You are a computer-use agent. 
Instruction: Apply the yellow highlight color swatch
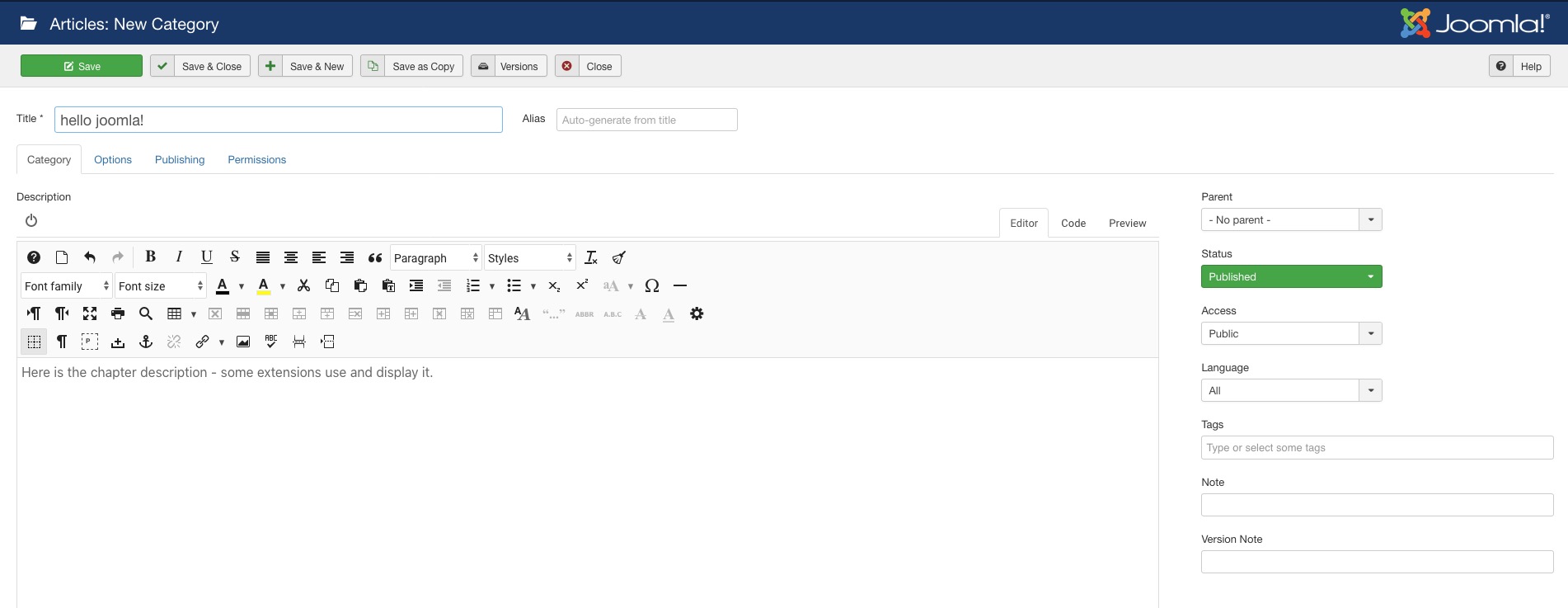point(264,285)
